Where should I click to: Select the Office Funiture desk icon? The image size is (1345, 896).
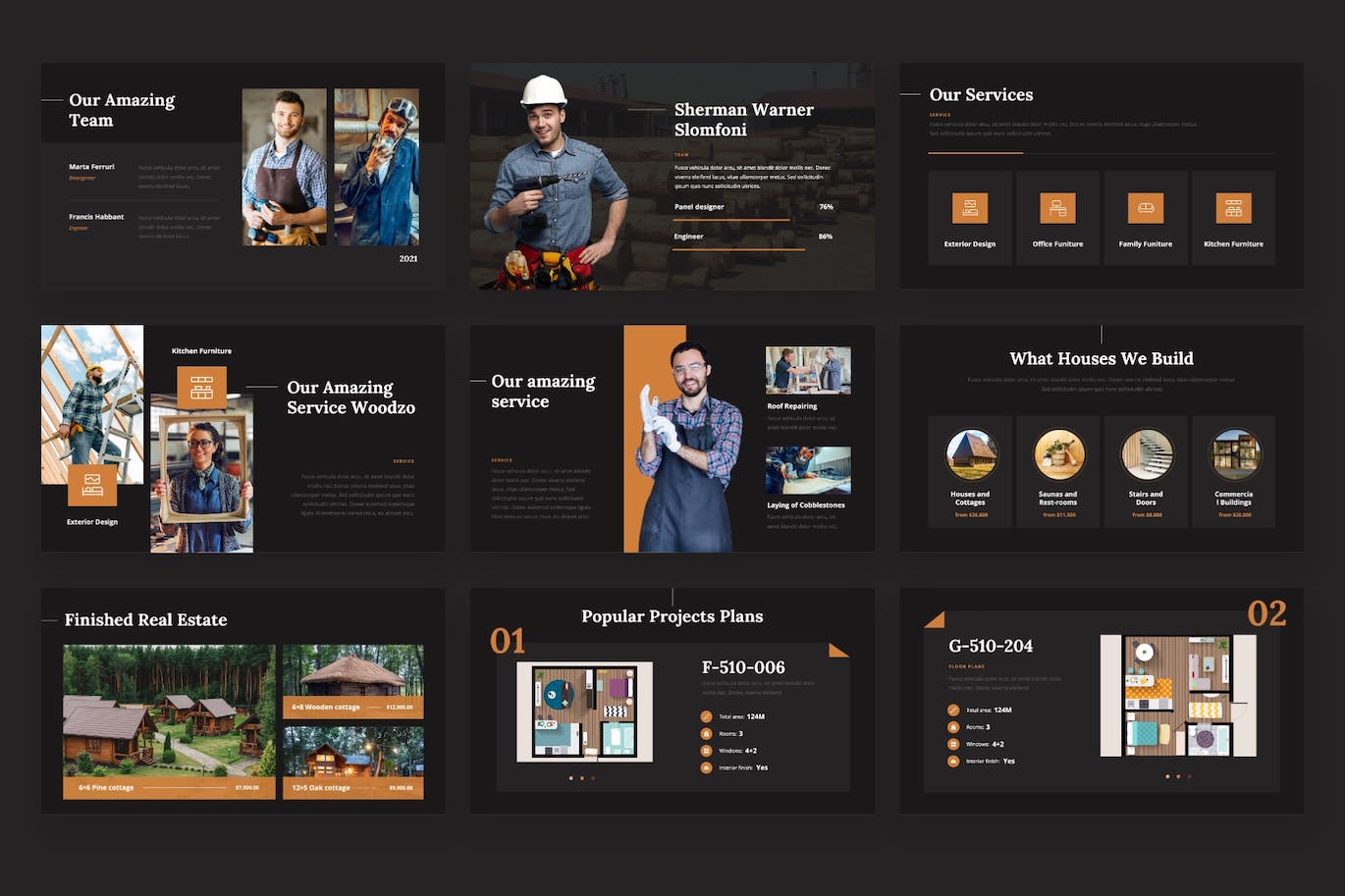point(1057,207)
